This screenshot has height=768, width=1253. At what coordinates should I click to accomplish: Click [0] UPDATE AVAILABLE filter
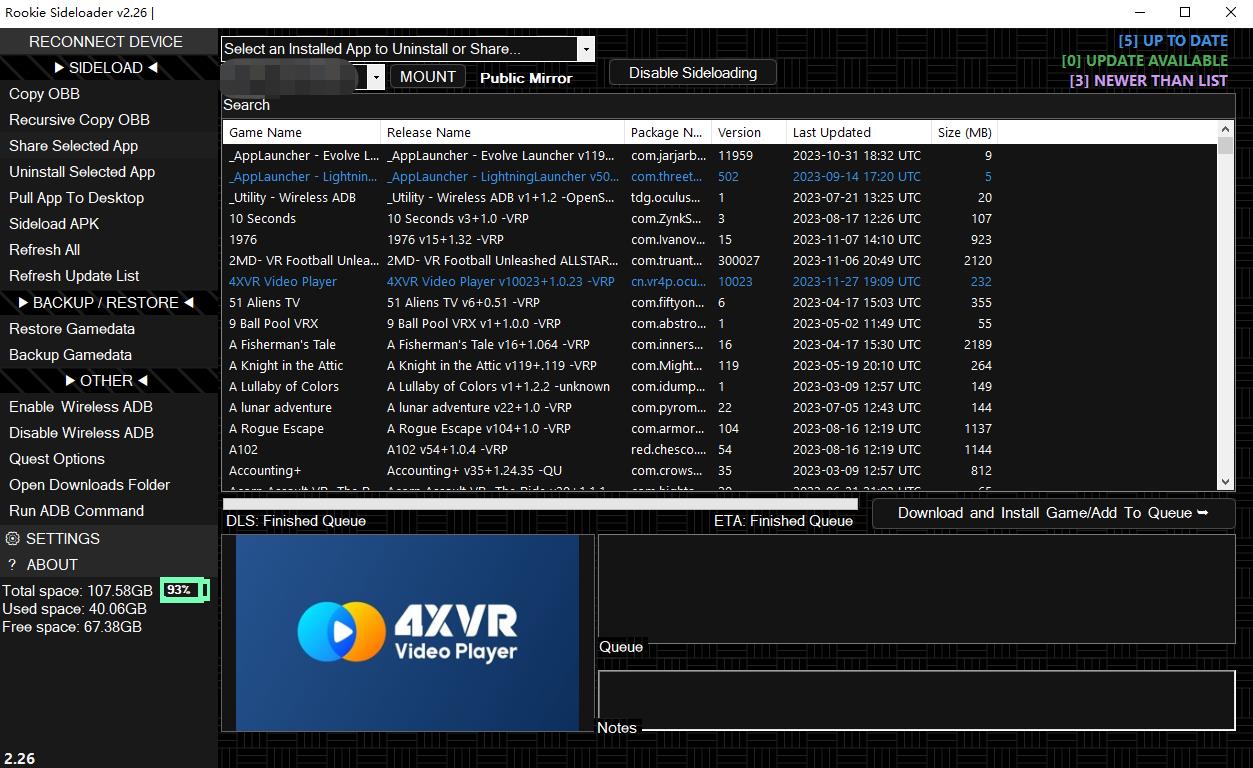coord(1145,61)
